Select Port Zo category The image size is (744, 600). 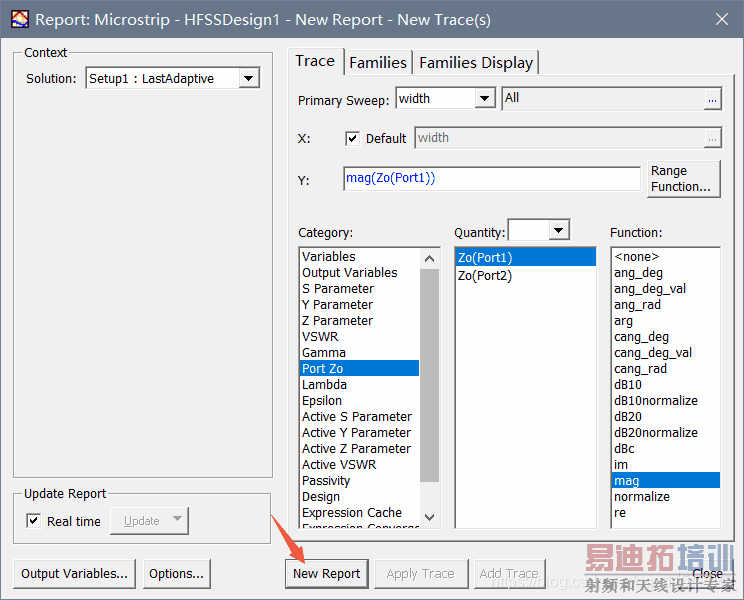pos(359,369)
